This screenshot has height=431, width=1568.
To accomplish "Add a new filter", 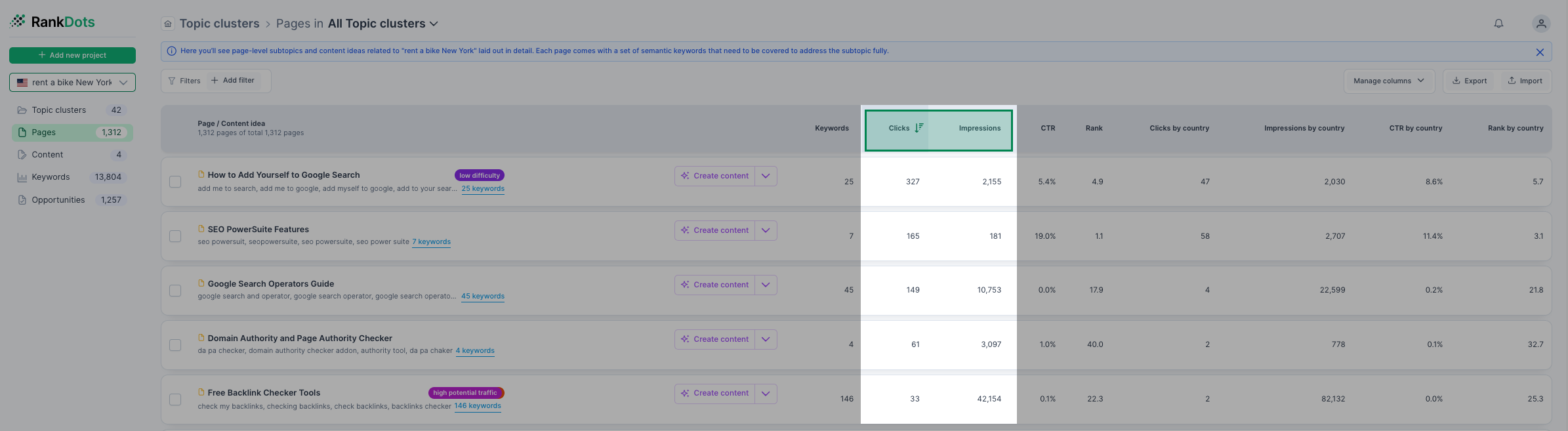I will (x=233, y=81).
